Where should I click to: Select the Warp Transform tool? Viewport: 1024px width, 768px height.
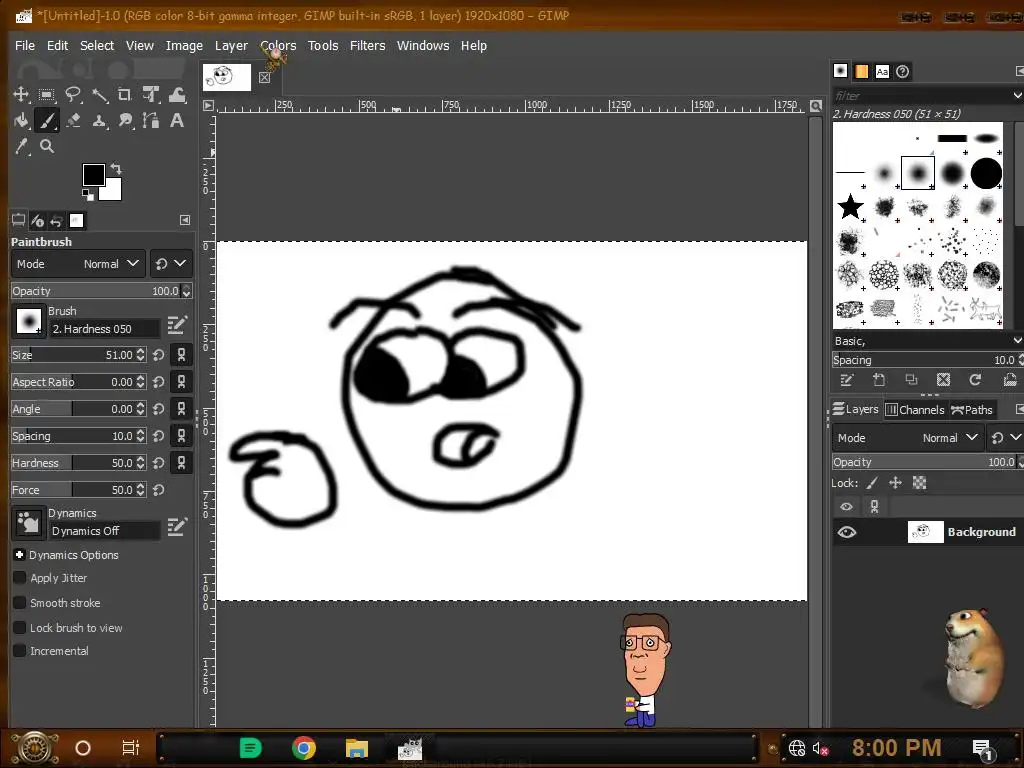[177, 95]
